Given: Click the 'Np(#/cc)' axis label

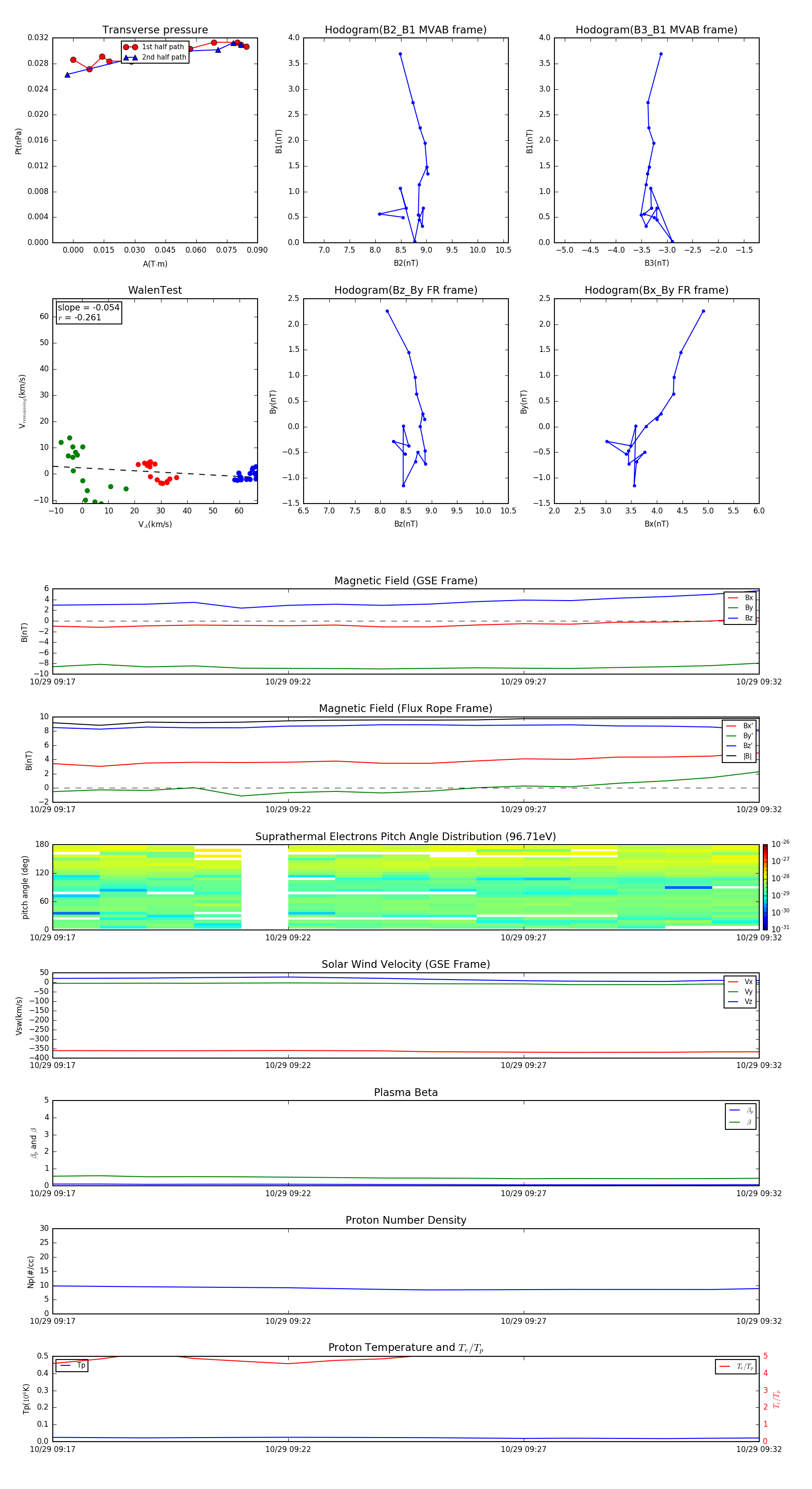Looking at the screenshot, I should tap(31, 1272).
